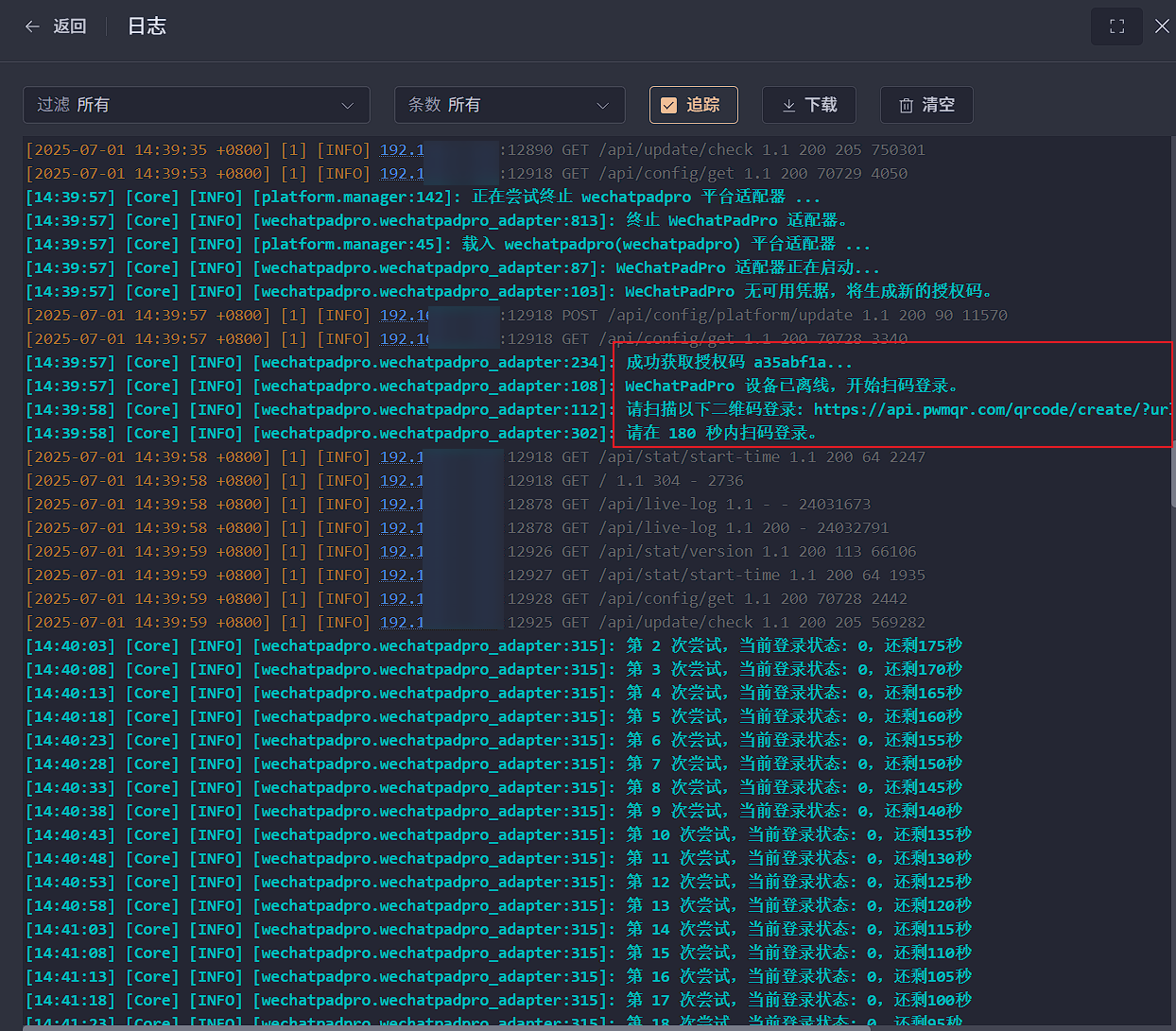Open the IP link on the POST platform/update row
Viewport: 1176px width, 1031px height.
click(405, 316)
